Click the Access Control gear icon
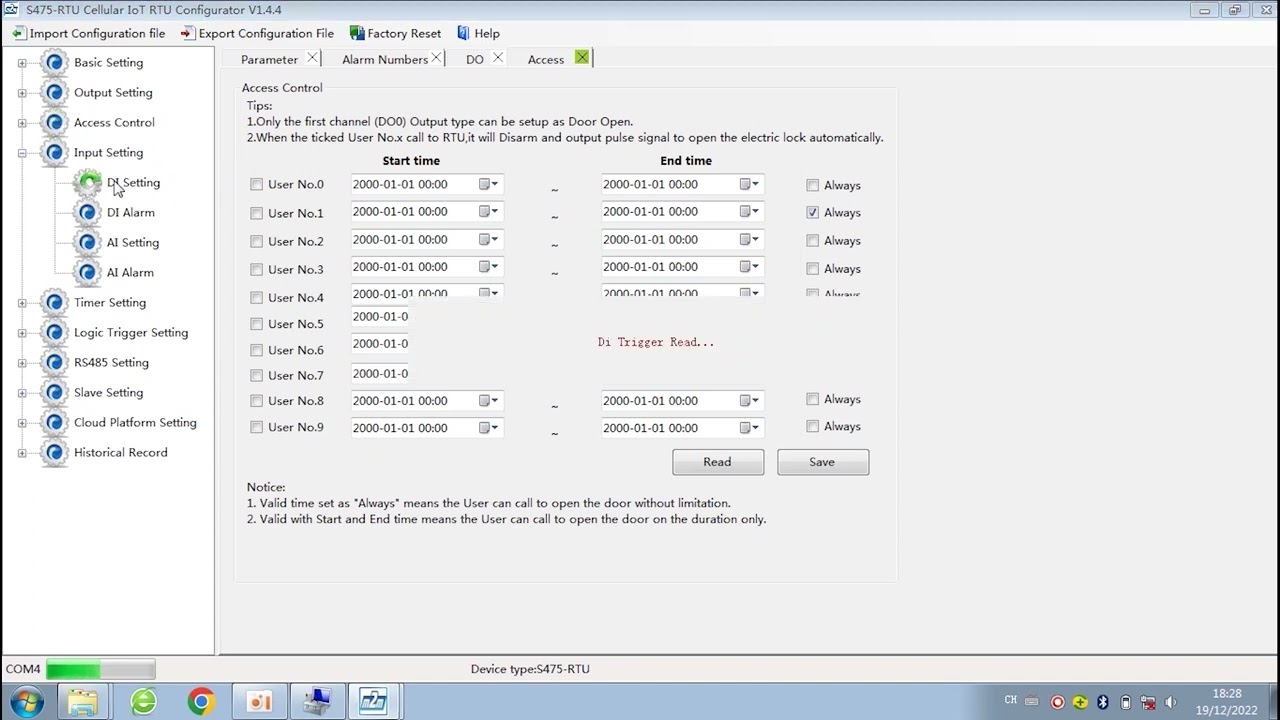The height and width of the screenshot is (720, 1280). (x=55, y=123)
